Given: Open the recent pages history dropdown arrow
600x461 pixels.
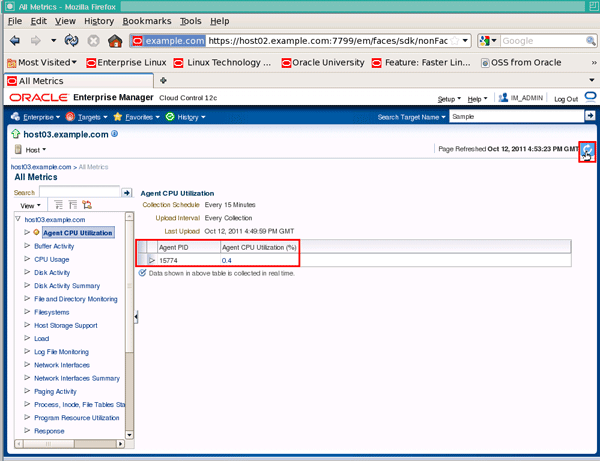Looking at the screenshot, I should [x=53, y=41].
